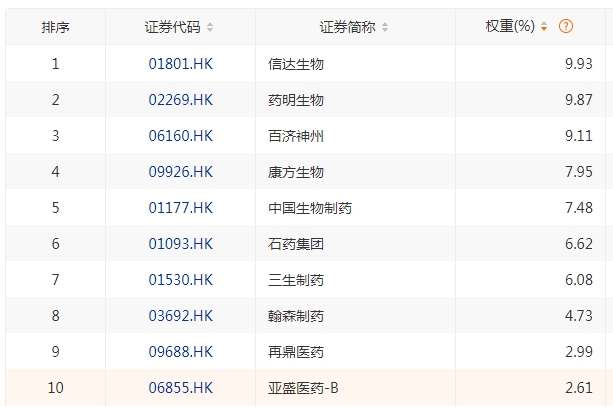
Task: Open stock code 01530.HK
Action: (x=181, y=280)
